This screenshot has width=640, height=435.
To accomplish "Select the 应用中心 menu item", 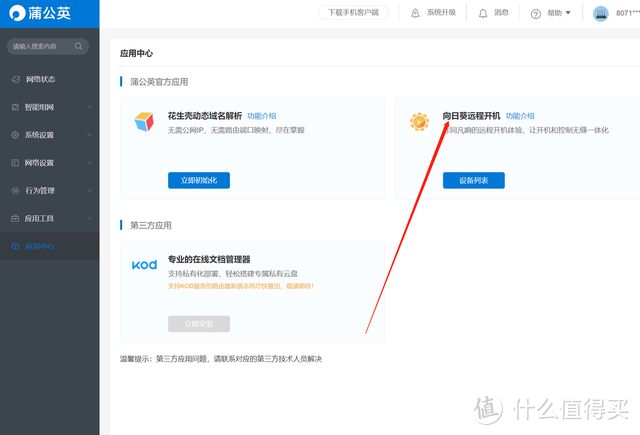I will click(x=49, y=246).
